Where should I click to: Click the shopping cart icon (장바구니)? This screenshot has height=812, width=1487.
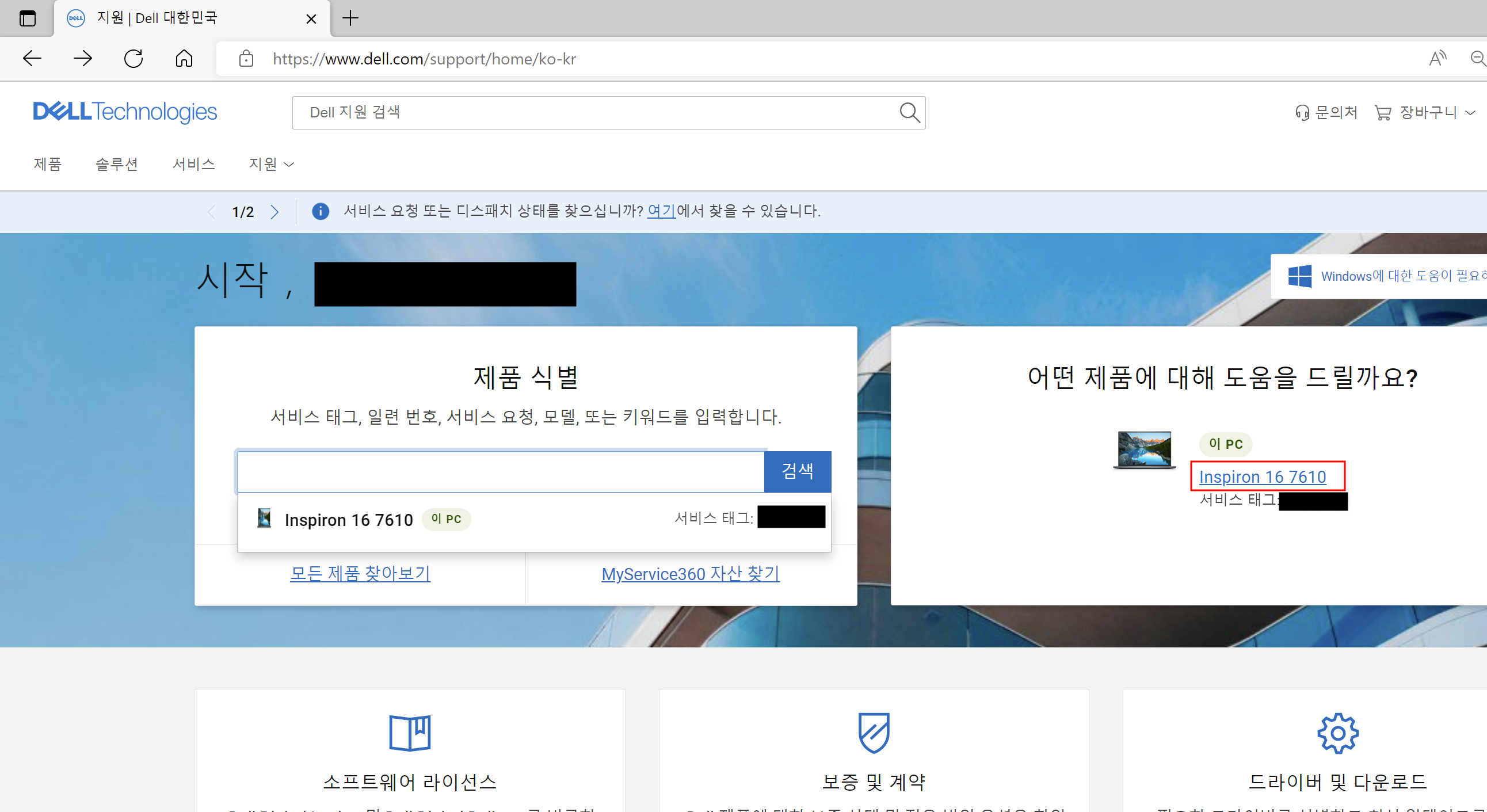[x=1382, y=113]
